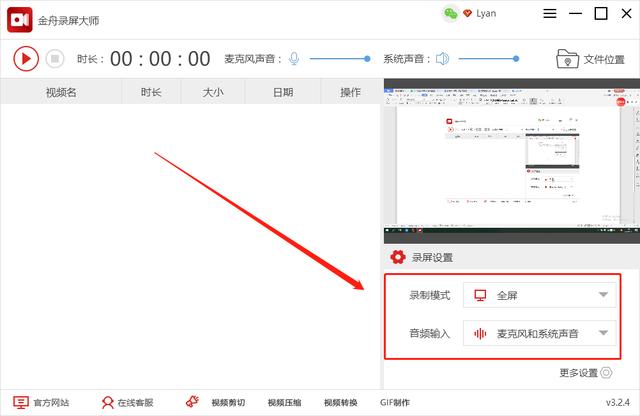Open the file location folder icon
The width and height of the screenshot is (640, 416).
567,59
